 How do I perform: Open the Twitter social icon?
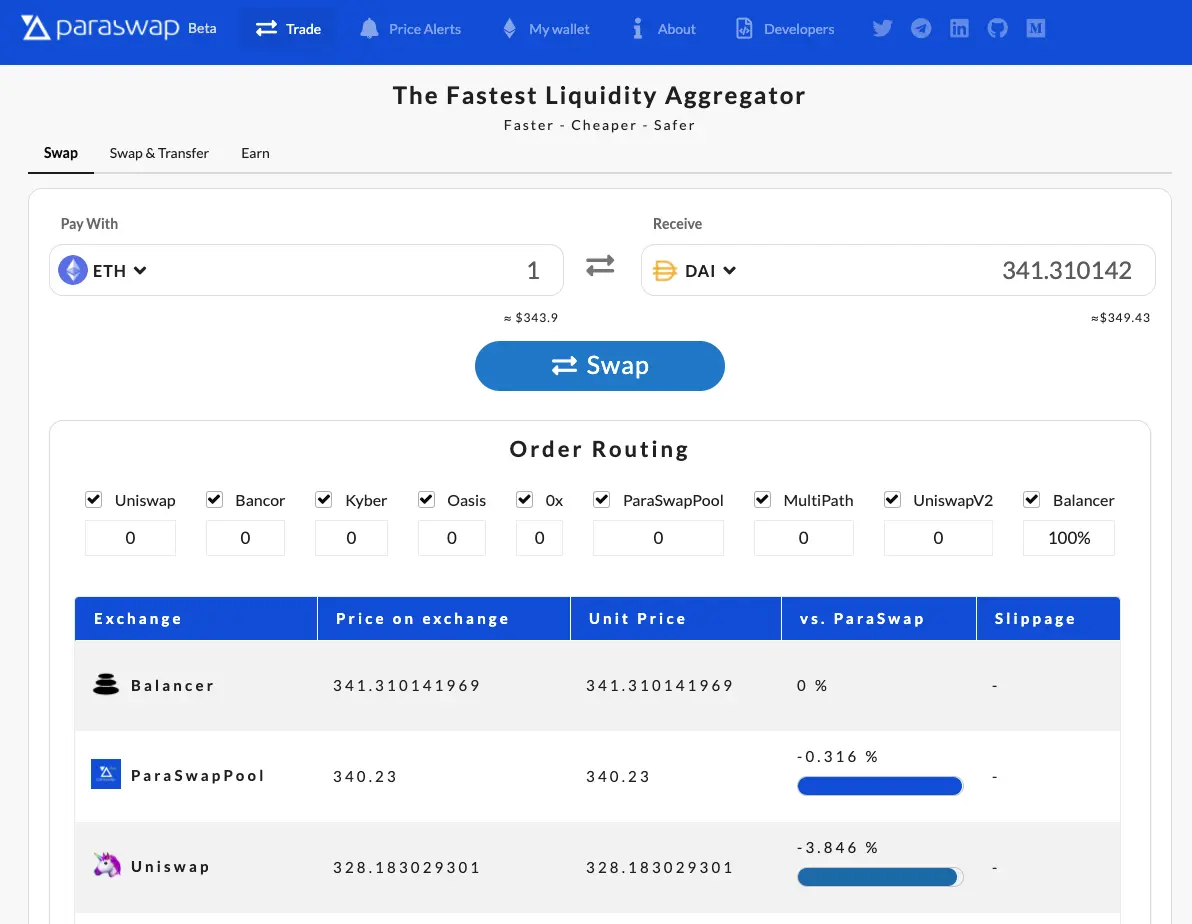click(x=882, y=29)
